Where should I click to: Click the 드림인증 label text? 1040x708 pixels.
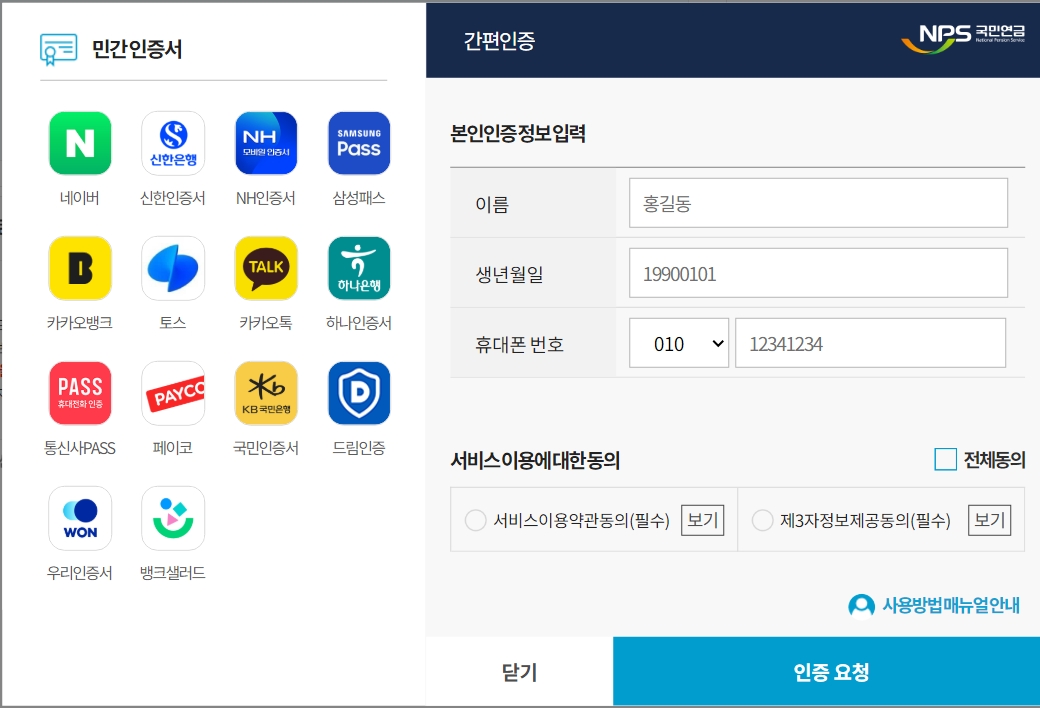[359, 448]
